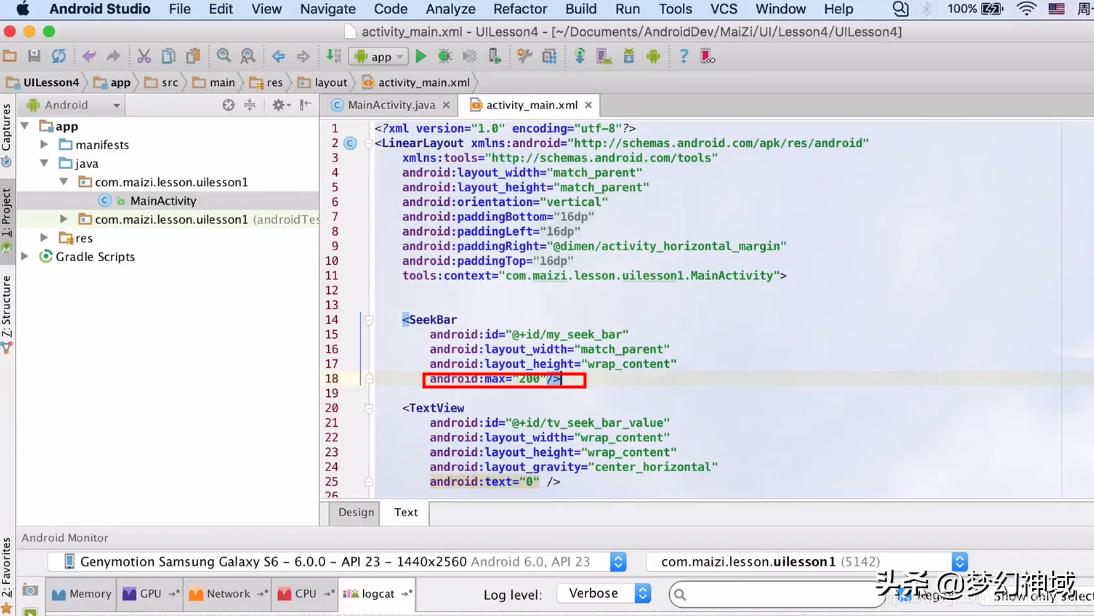Click the scroll from source target icon
1094x616 pixels.
[x=228, y=105]
